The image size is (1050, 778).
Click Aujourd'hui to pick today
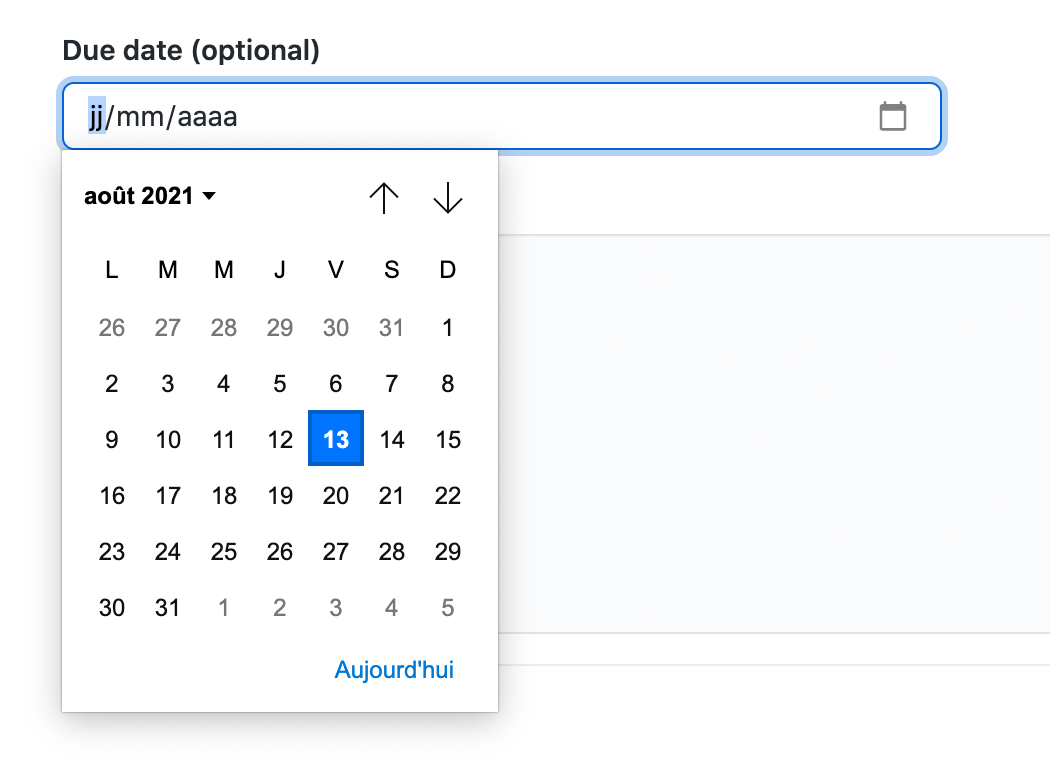[x=394, y=670]
